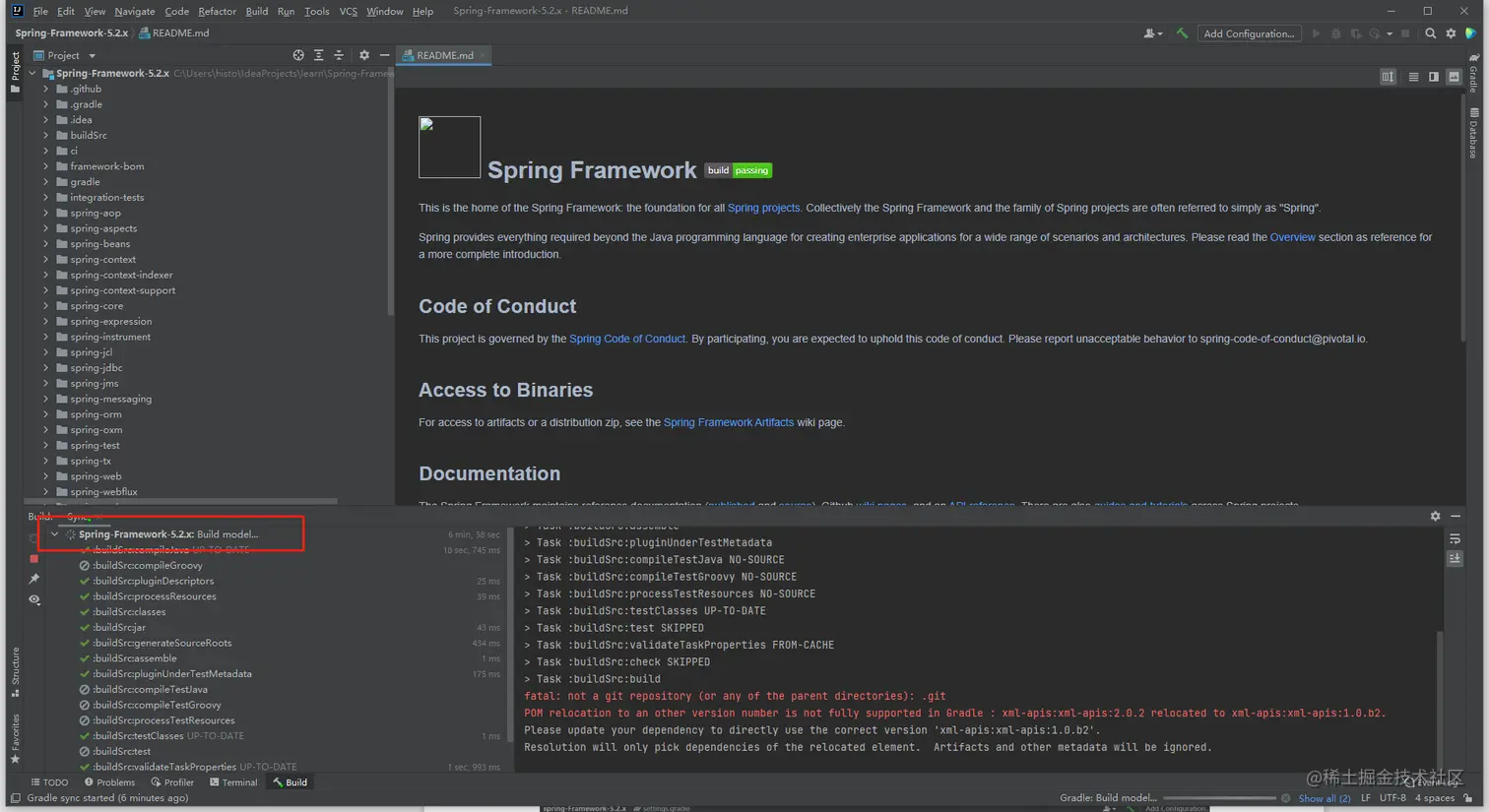Click the Run with Coverage icon

[x=1356, y=33]
